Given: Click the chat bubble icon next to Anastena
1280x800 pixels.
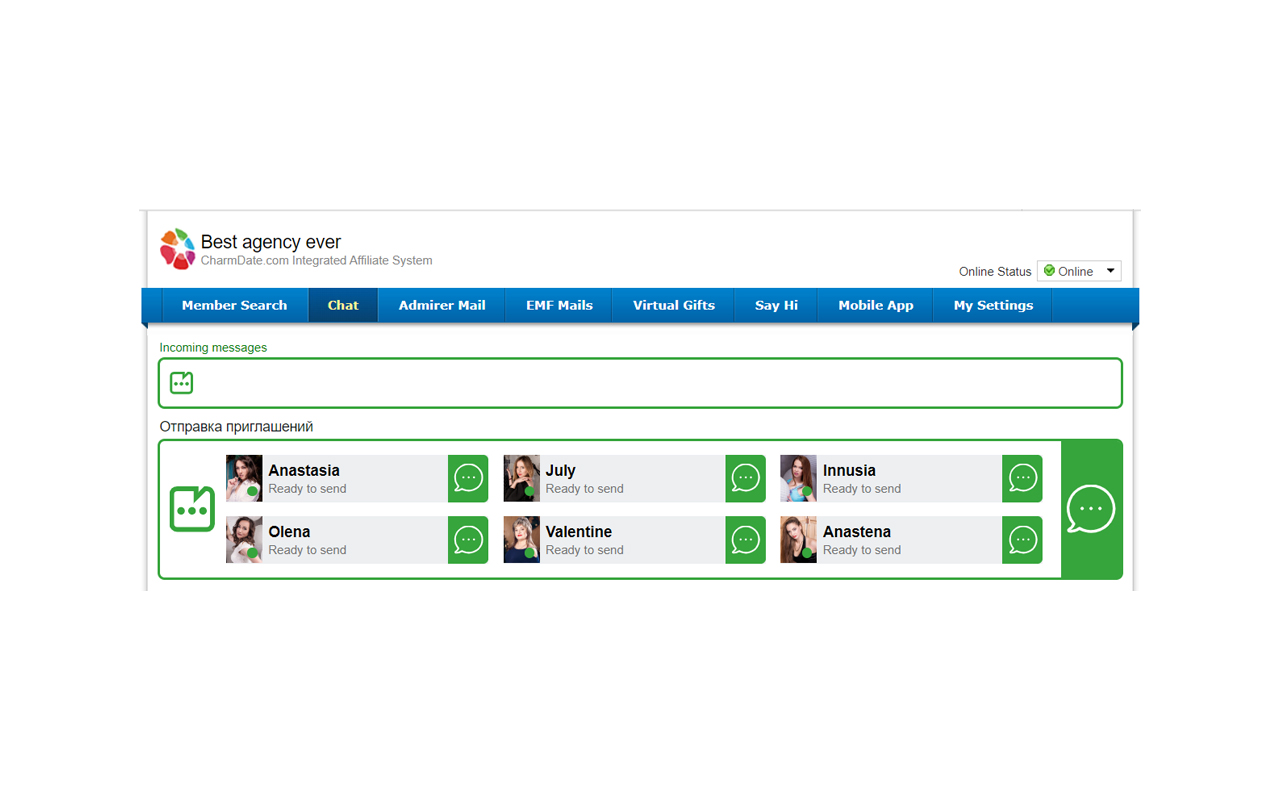Looking at the screenshot, I should click(x=1022, y=540).
